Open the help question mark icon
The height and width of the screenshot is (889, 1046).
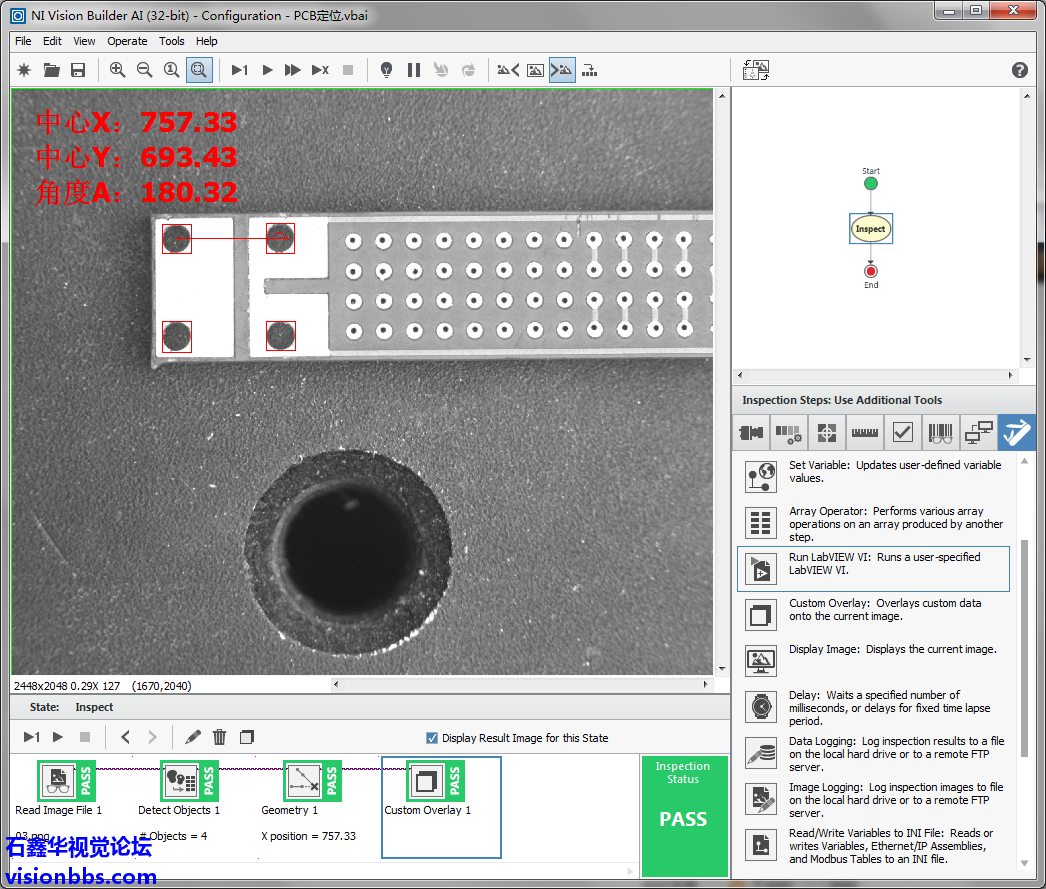tap(1019, 70)
